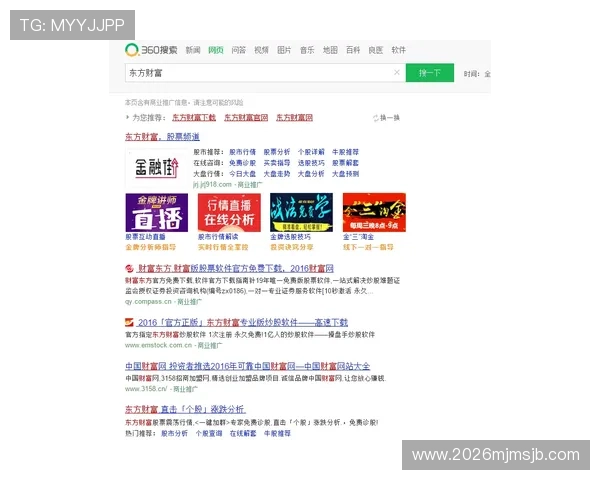Click the 股票互动直播 caption link

(x=145, y=237)
